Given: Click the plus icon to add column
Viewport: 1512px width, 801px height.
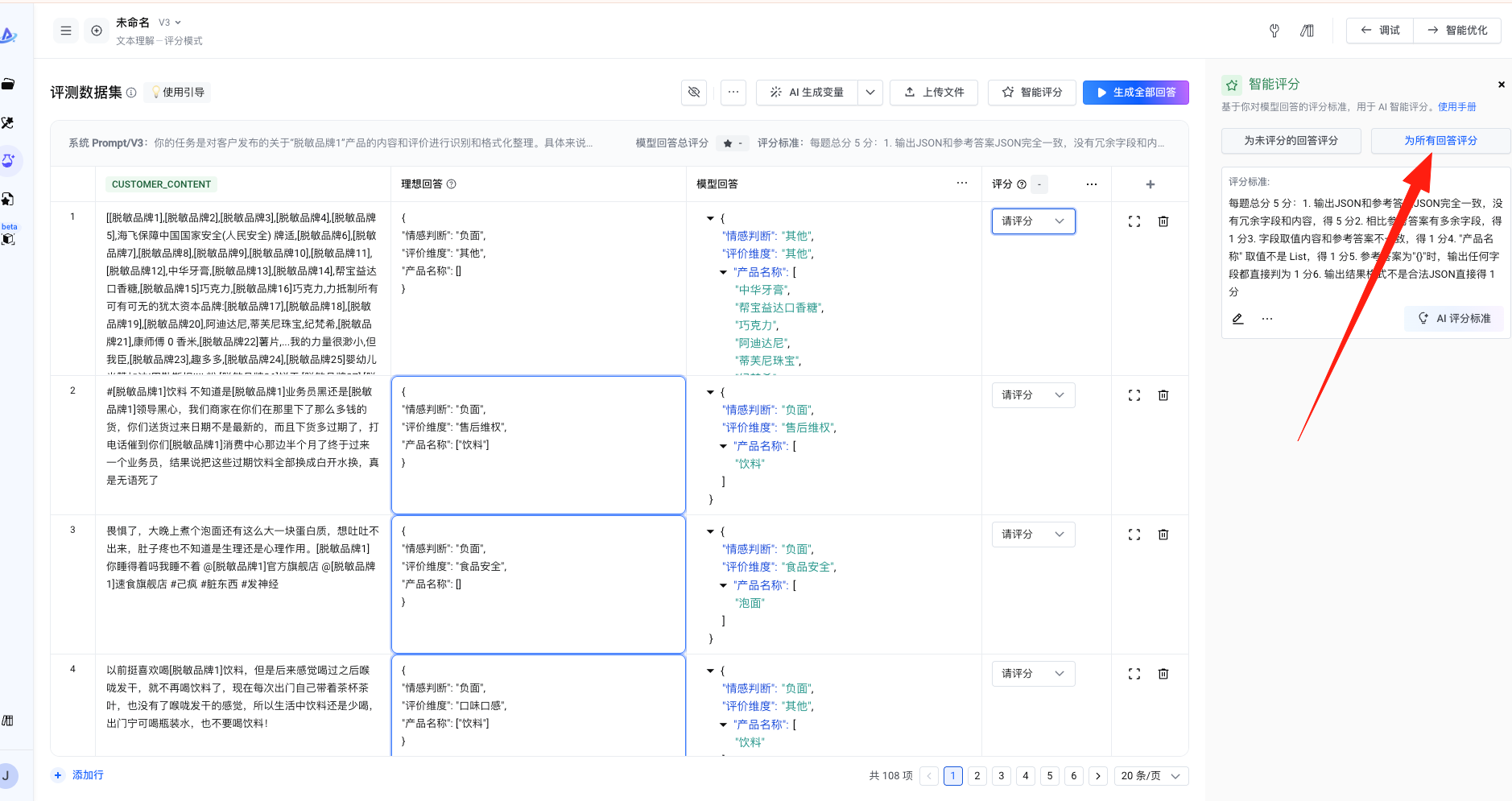Looking at the screenshot, I should tap(1151, 184).
